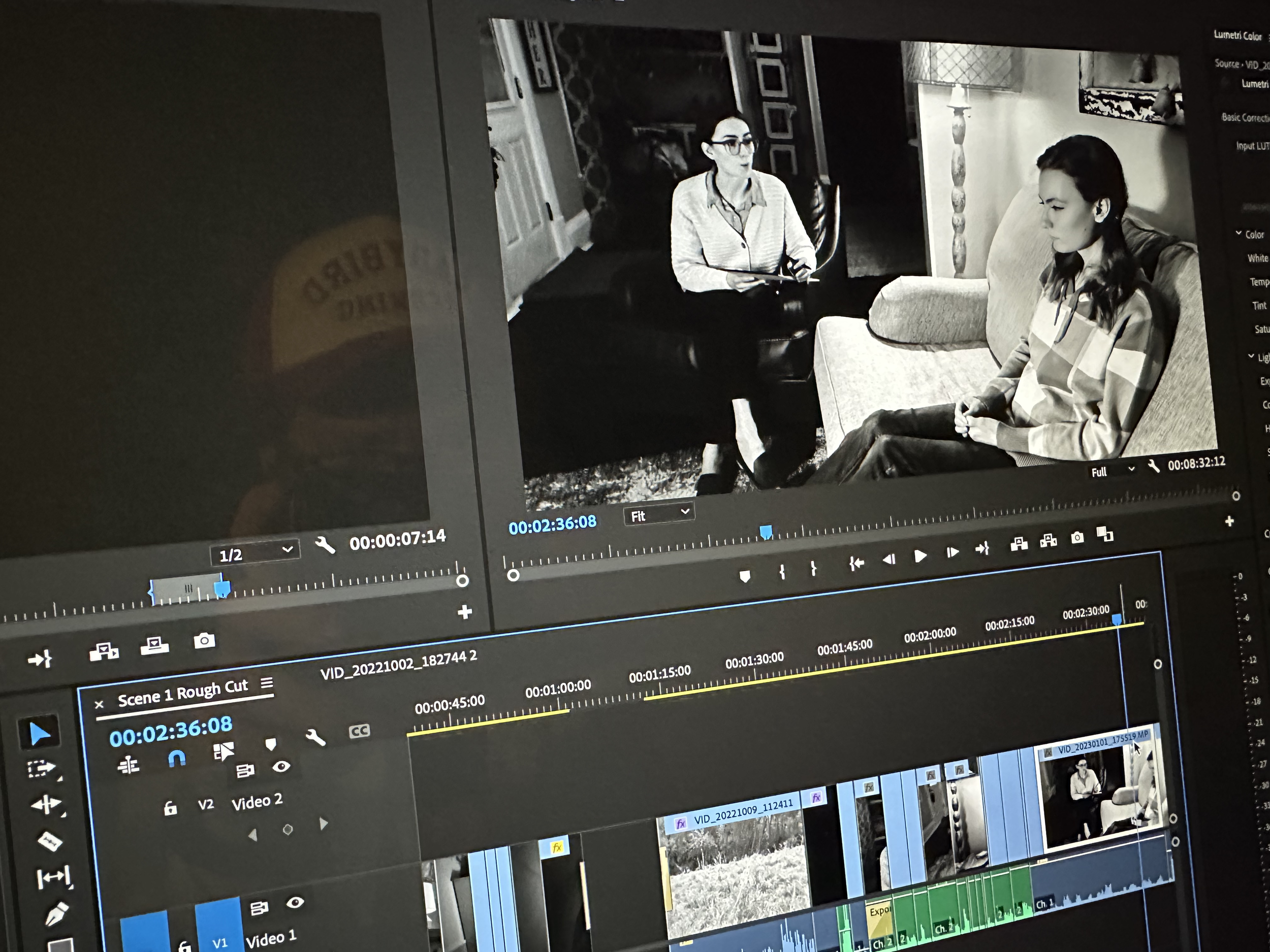Open the Scene 1 Rough Cut panel menu
The width and height of the screenshot is (1270, 952).
(x=267, y=683)
